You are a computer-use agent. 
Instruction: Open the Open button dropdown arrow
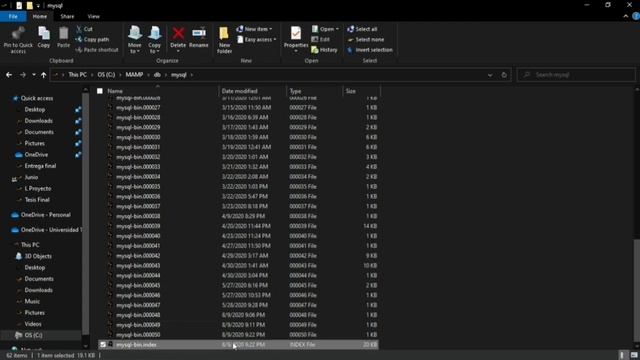point(337,29)
